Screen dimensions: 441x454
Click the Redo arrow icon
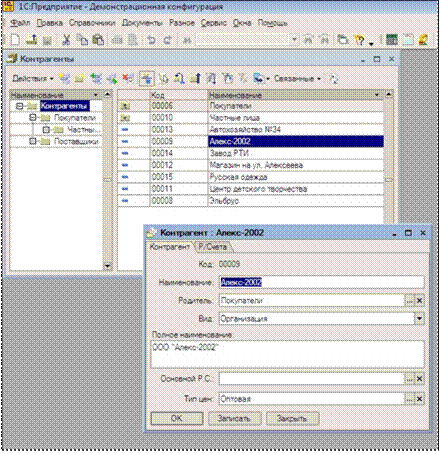tap(167, 40)
